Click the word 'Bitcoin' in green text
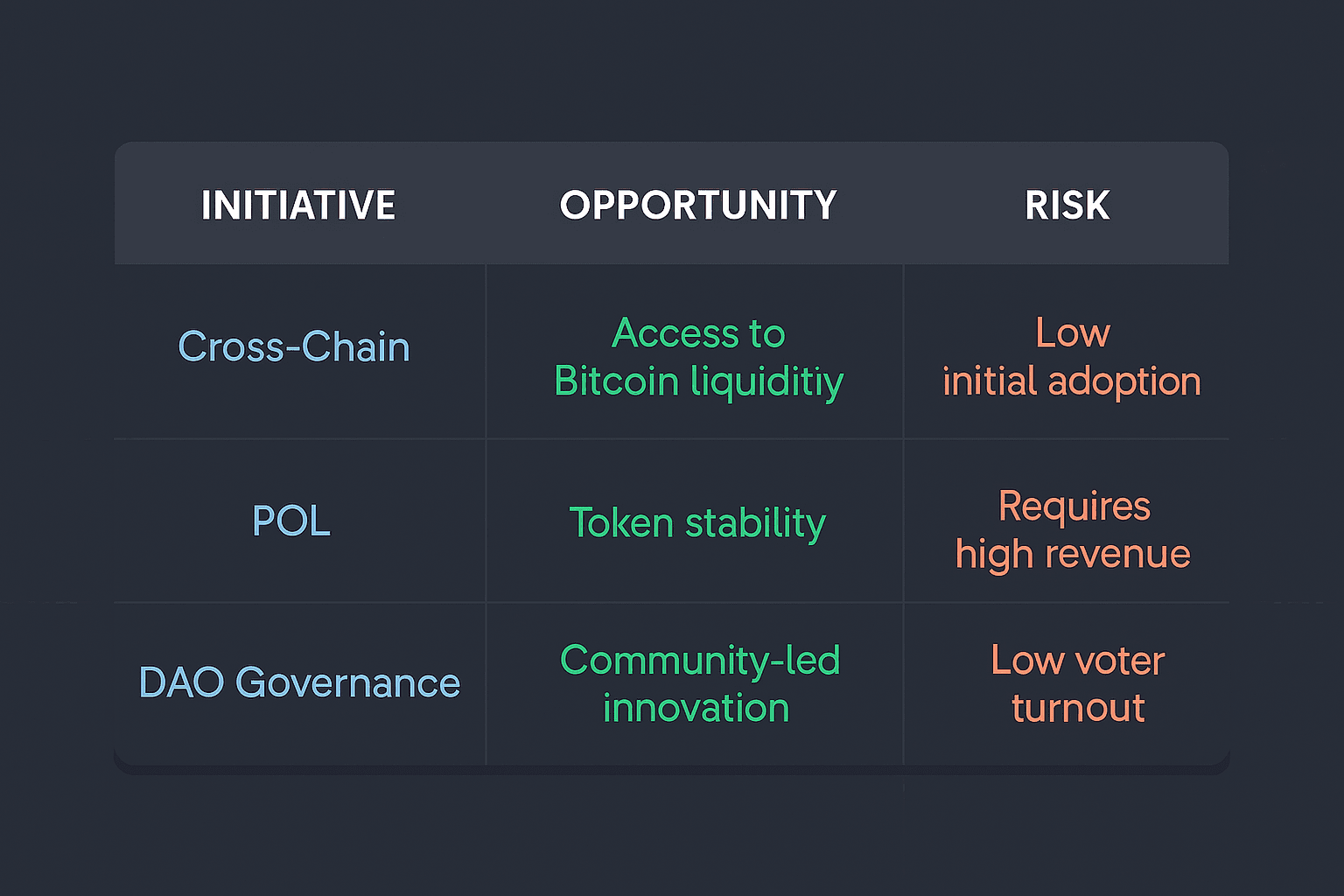The width and height of the screenshot is (1344, 896). point(616,381)
